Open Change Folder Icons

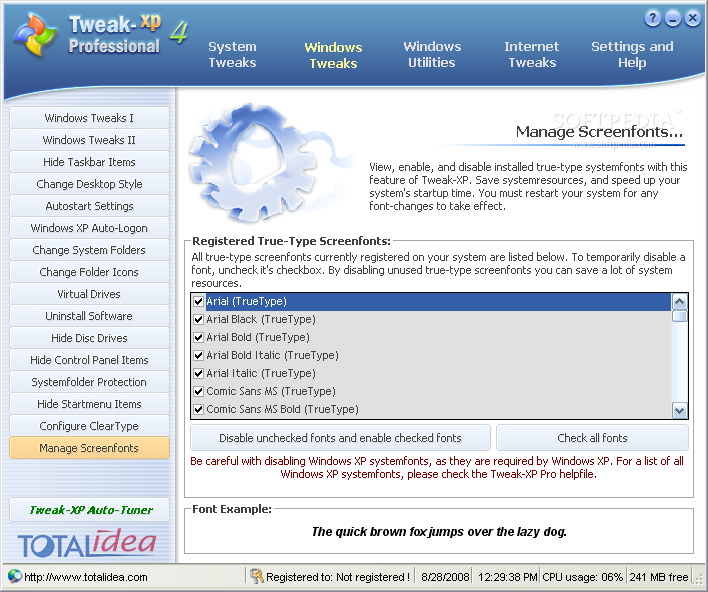tap(89, 272)
